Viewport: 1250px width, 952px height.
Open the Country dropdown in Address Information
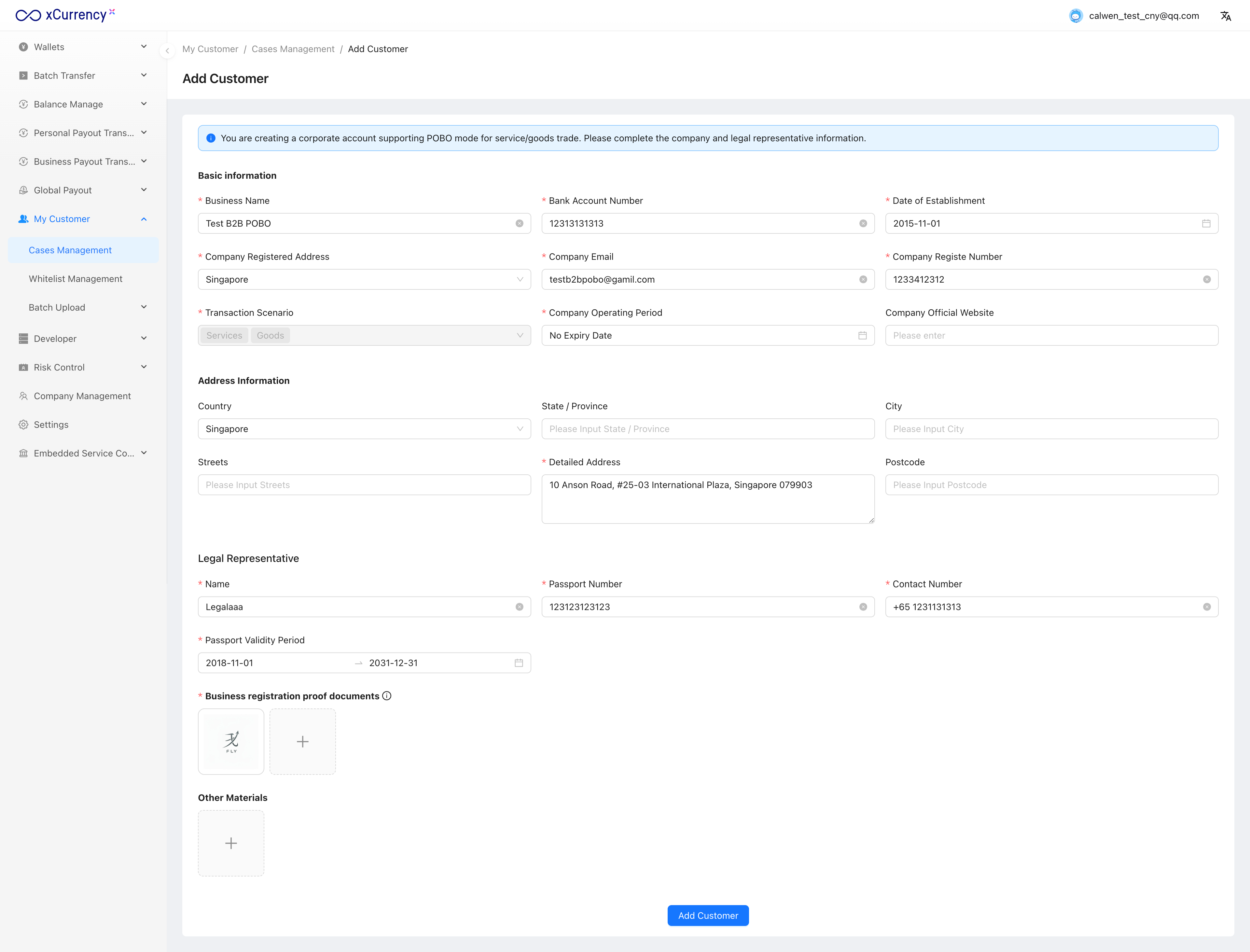click(x=364, y=429)
